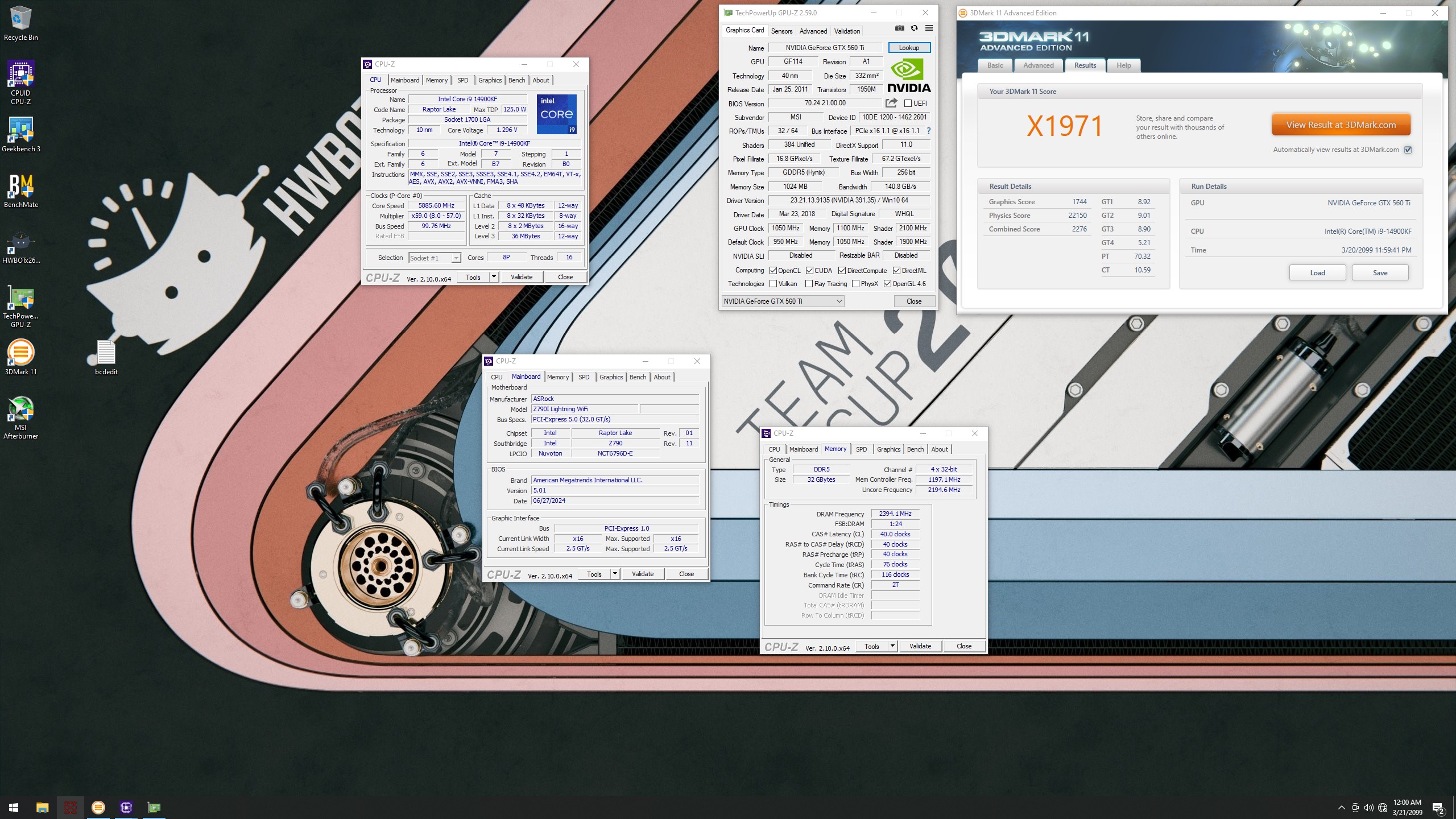Click Save in 3DMark Run Details
The height and width of the screenshot is (819, 1456).
[x=1380, y=273]
